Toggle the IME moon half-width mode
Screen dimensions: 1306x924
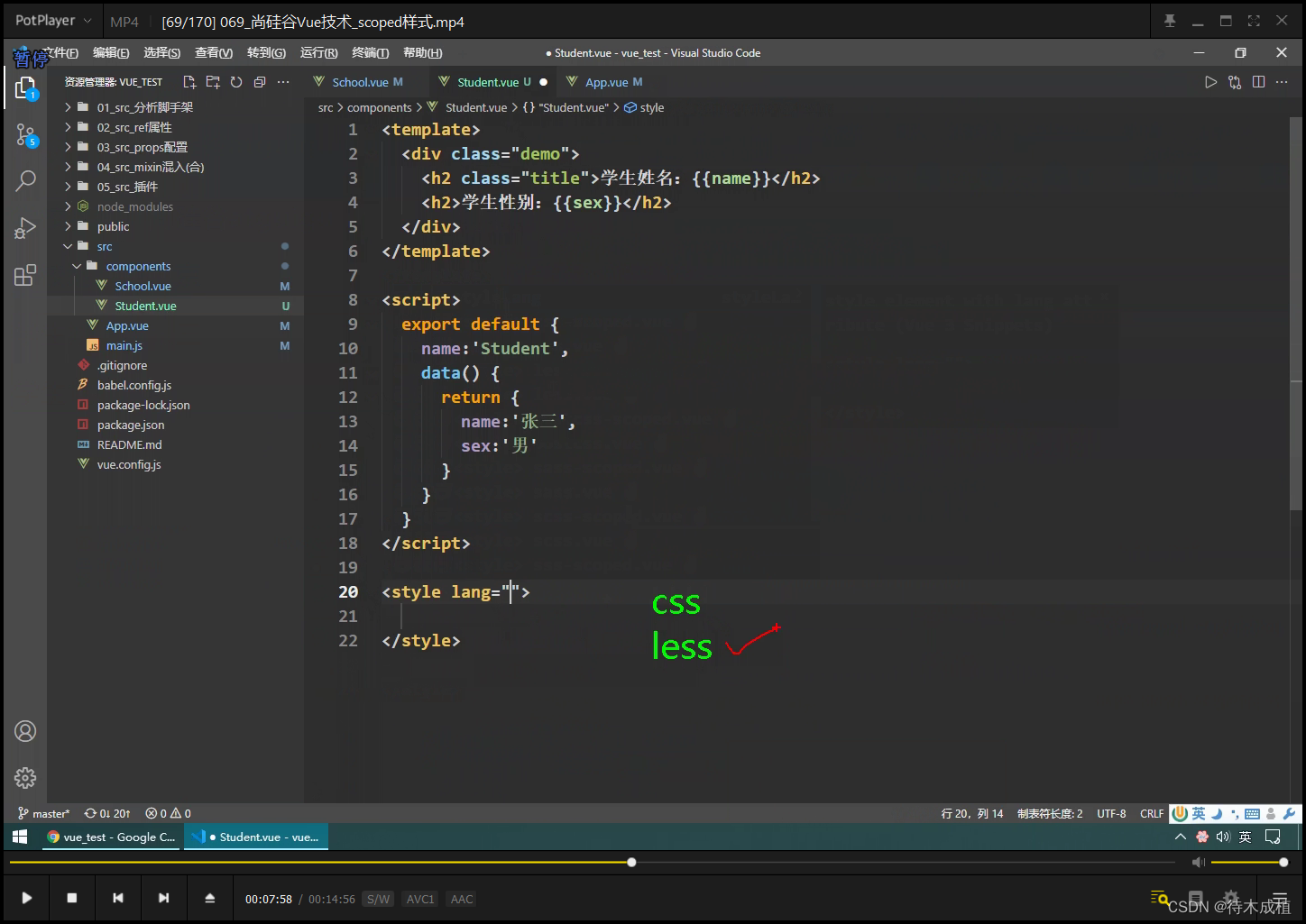coord(1217,814)
